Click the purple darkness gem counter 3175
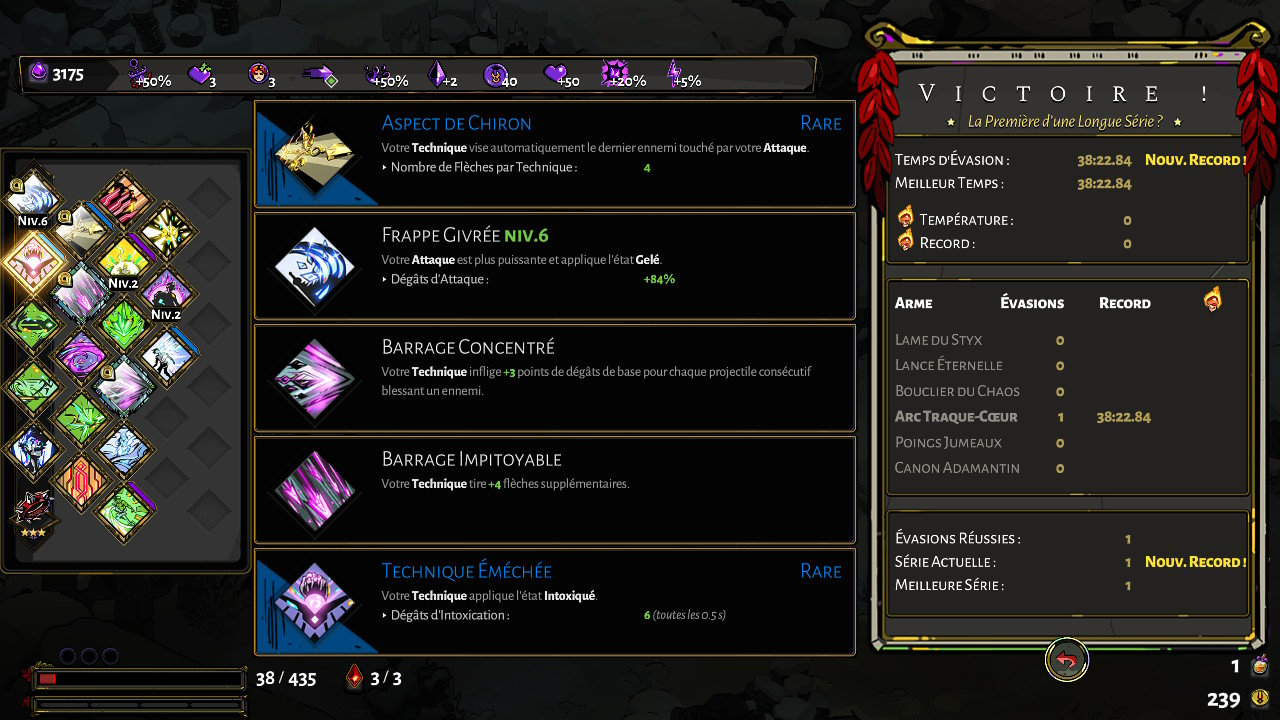 57,75
